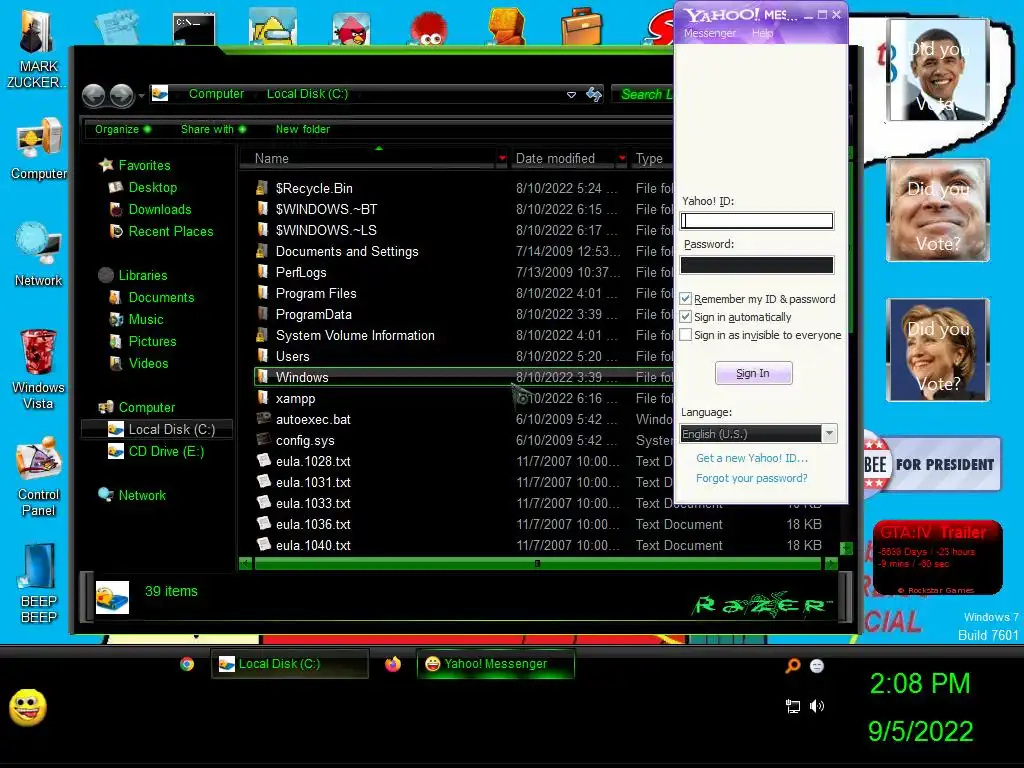
Task: Launch Firefox from the taskbar
Action: 392,664
